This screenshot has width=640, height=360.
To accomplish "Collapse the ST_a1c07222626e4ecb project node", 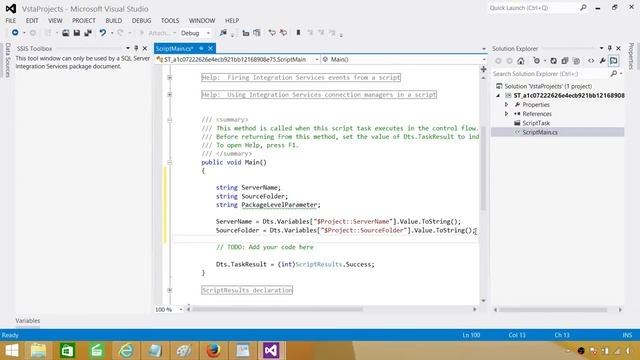I will coord(498,96).
